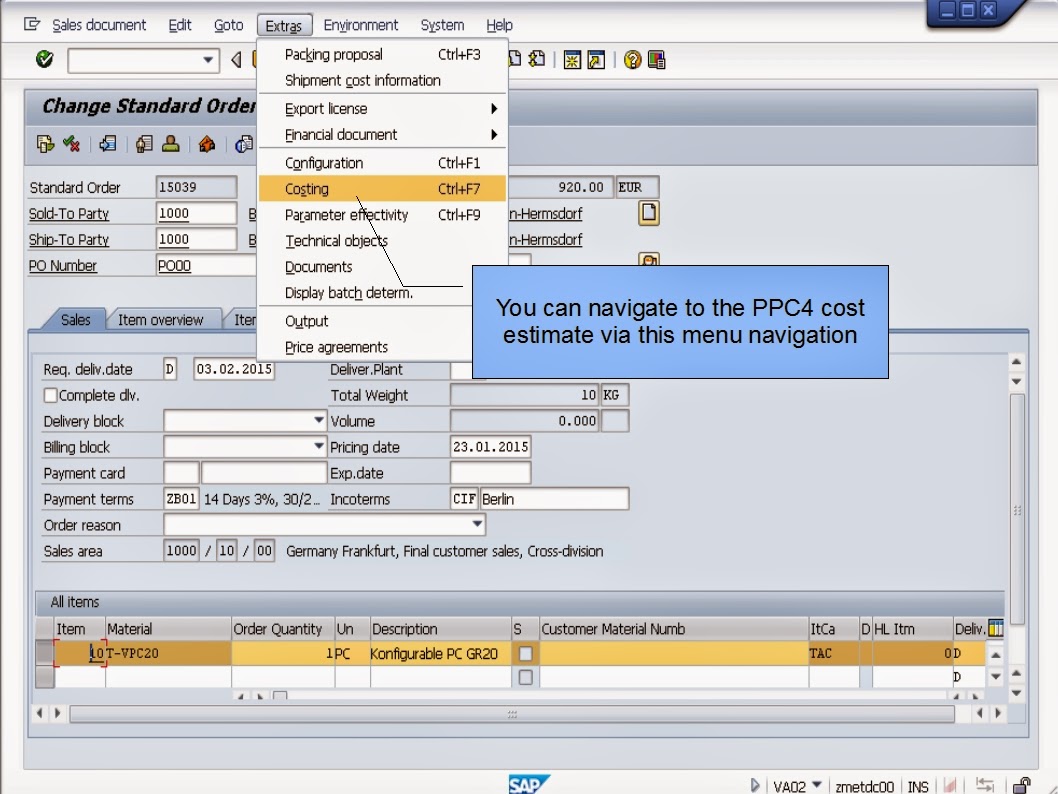Switch to the Item overview tab
This screenshot has height=794, width=1058.
161,320
